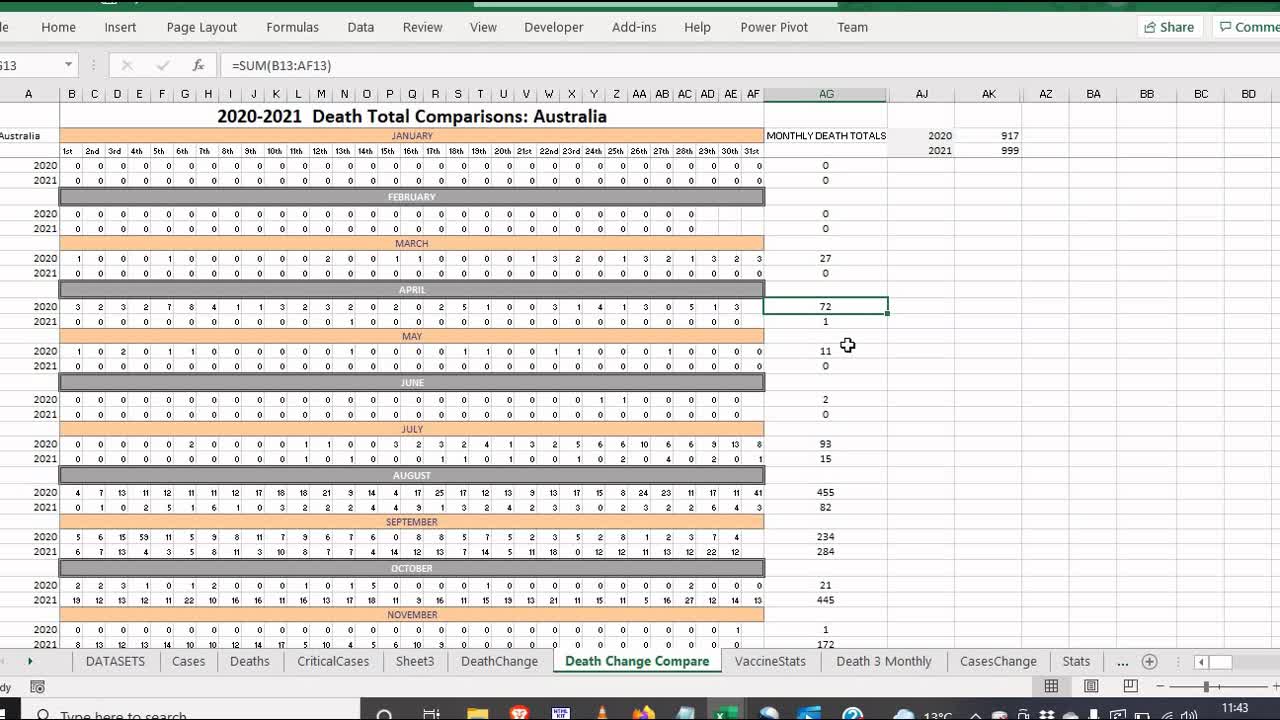Switch to Page Break Preview icon
1280x720 pixels.
click(x=1130, y=686)
